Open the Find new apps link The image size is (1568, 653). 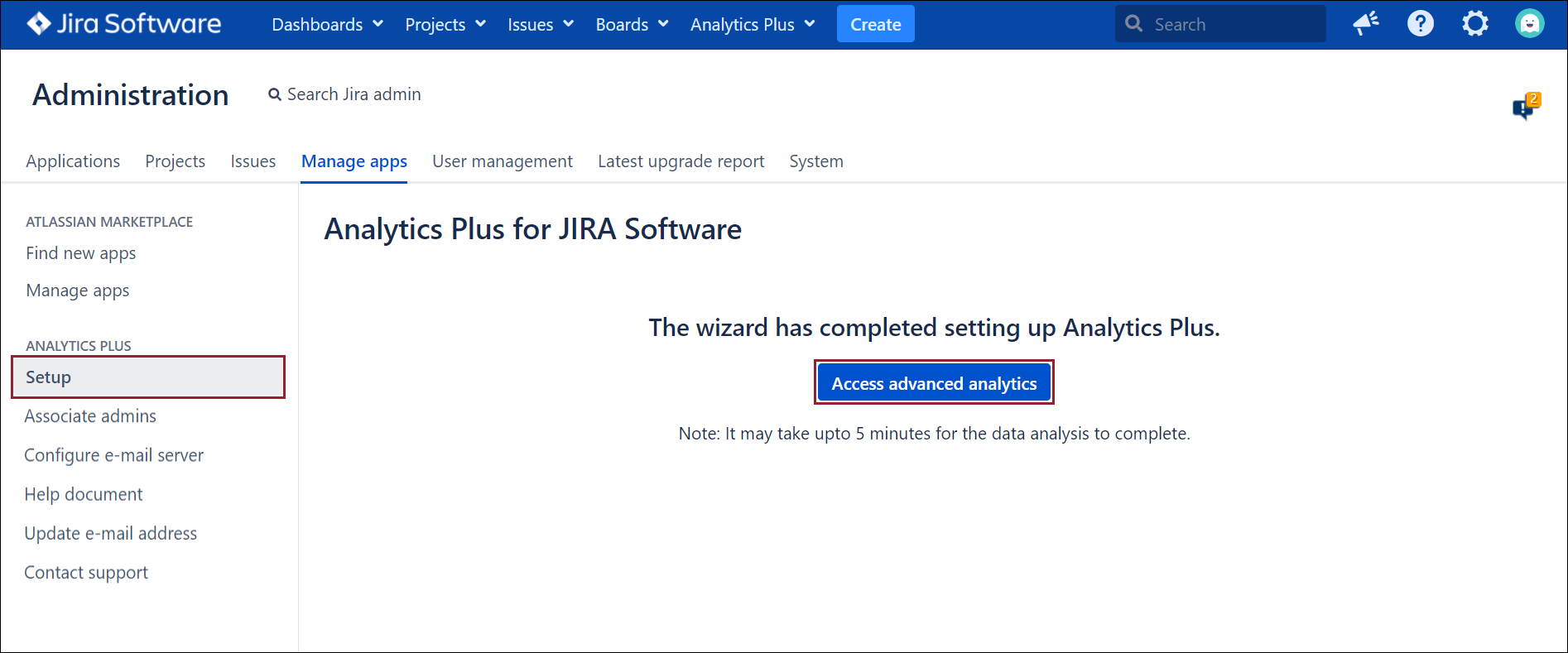[x=81, y=253]
